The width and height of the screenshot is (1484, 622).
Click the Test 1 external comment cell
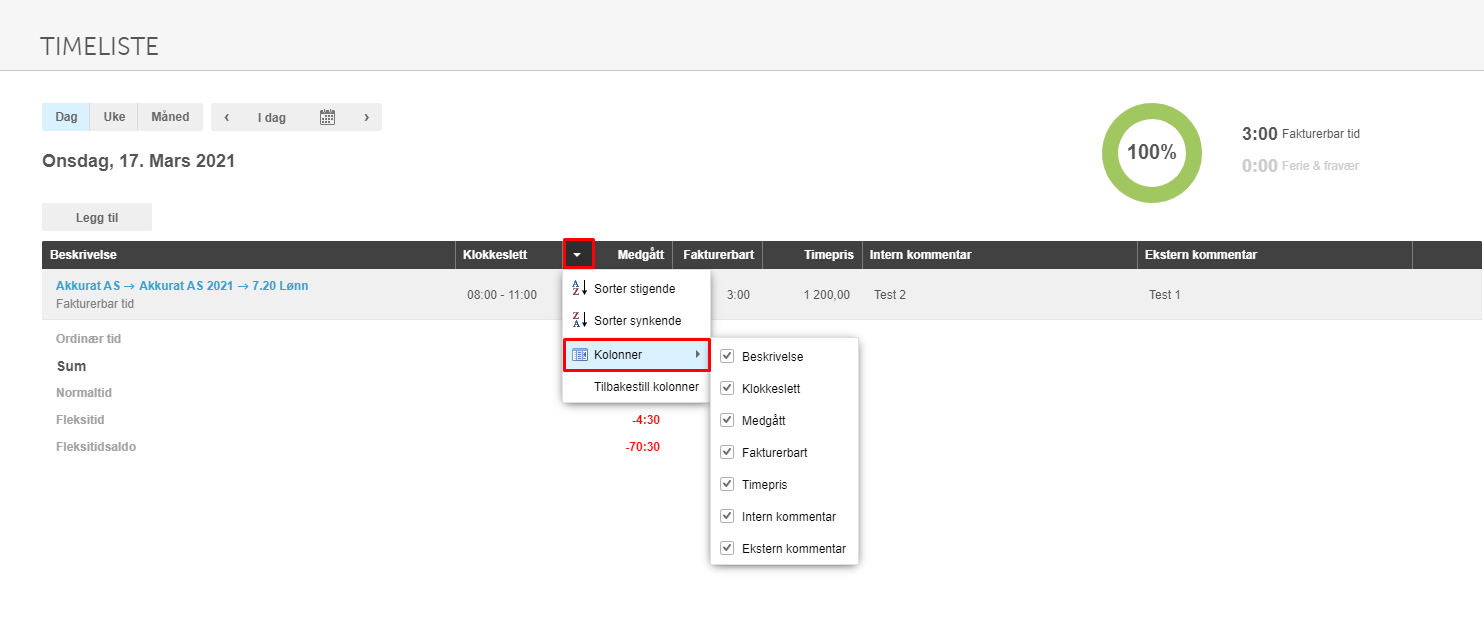[1165, 295]
